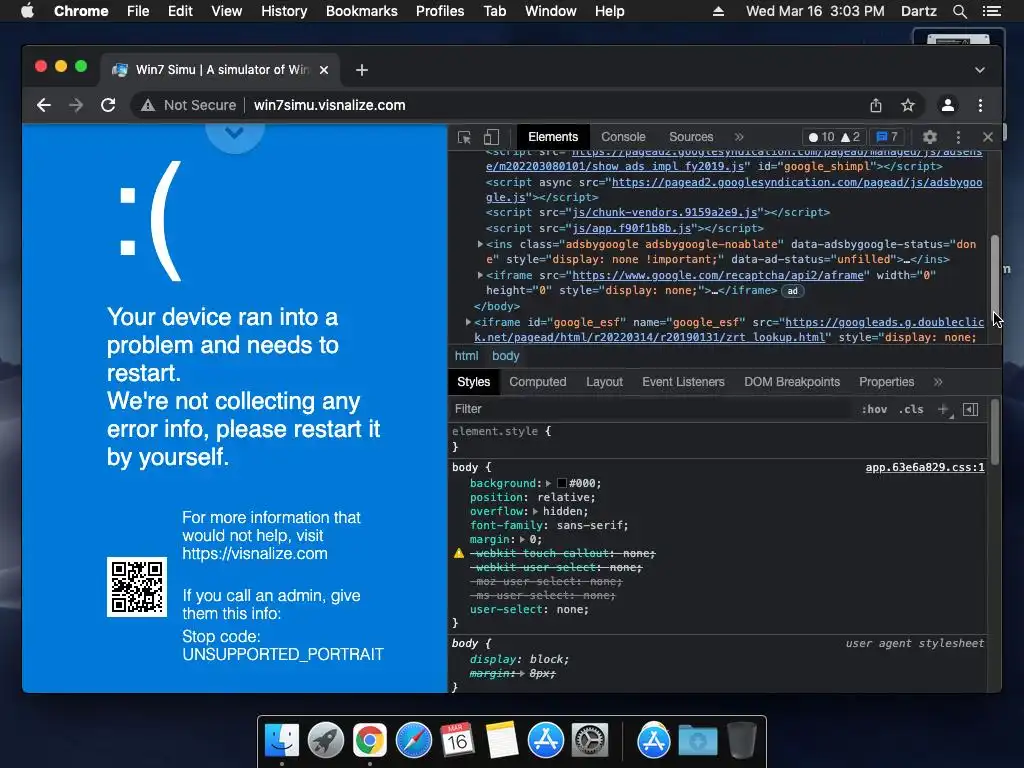Screen dimensions: 1024x768
Task: Launch Finder from the Dock
Action: [282, 740]
